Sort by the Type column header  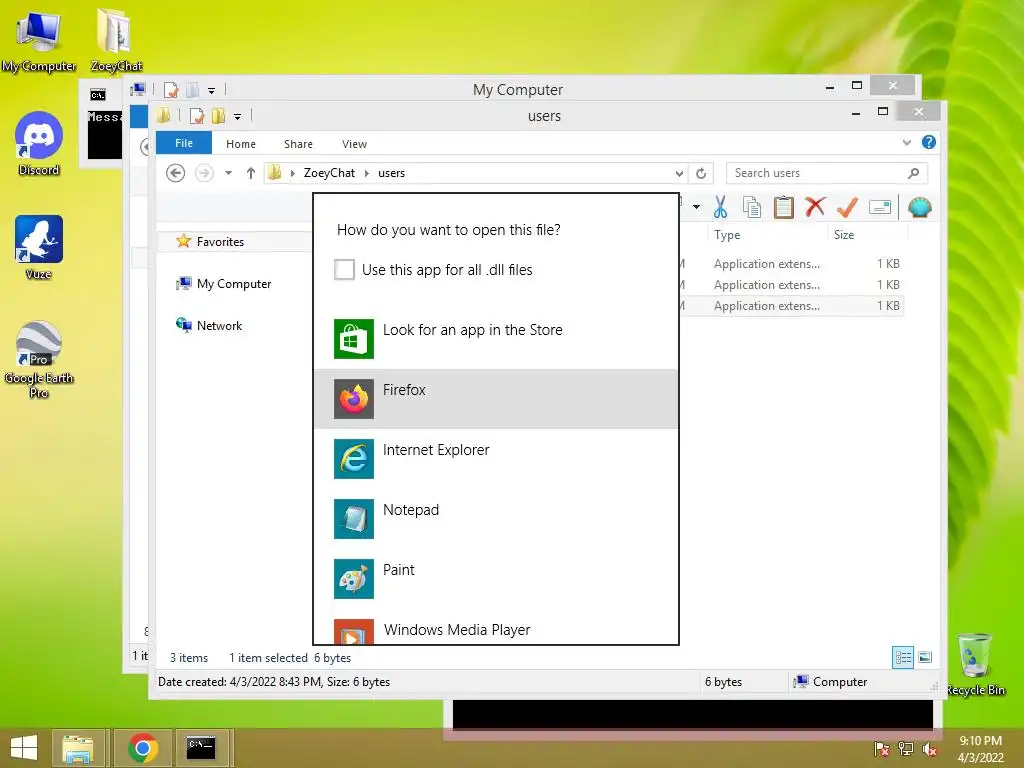[727, 234]
